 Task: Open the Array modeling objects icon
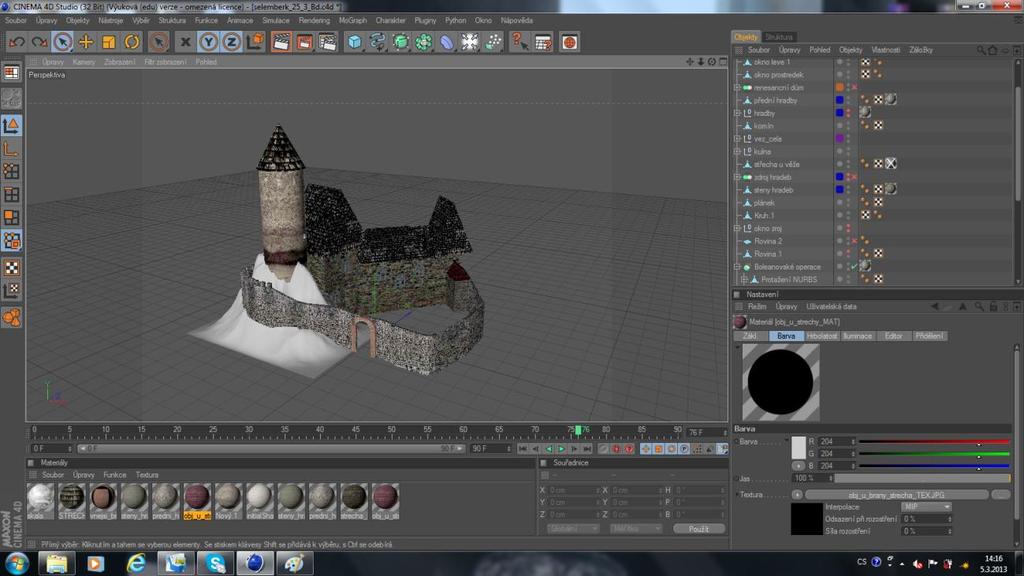(424, 42)
